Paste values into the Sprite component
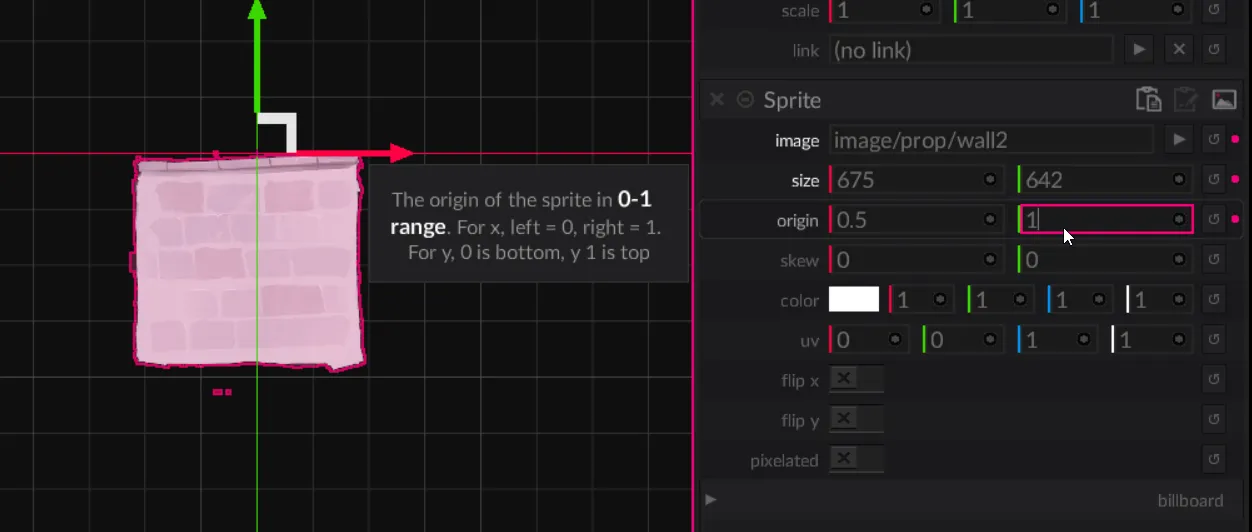 (1185, 99)
